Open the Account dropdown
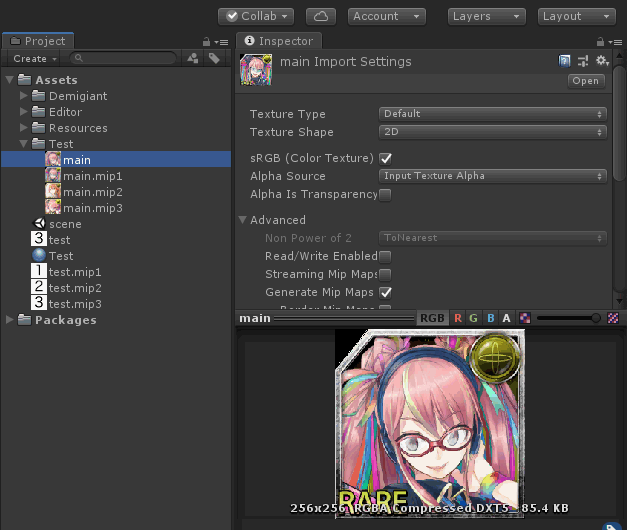 click(x=387, y=16)
